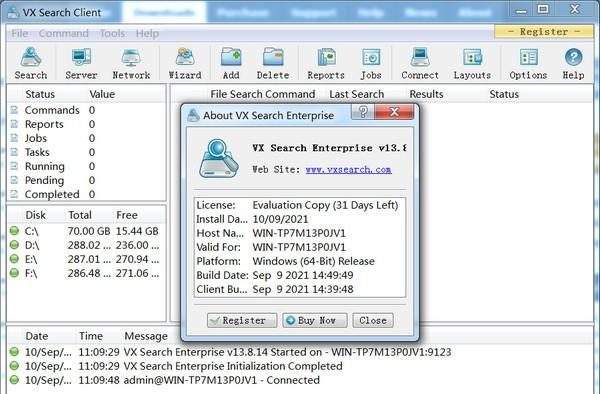Select the Network toolbar icon

click(x=131, y=63)
